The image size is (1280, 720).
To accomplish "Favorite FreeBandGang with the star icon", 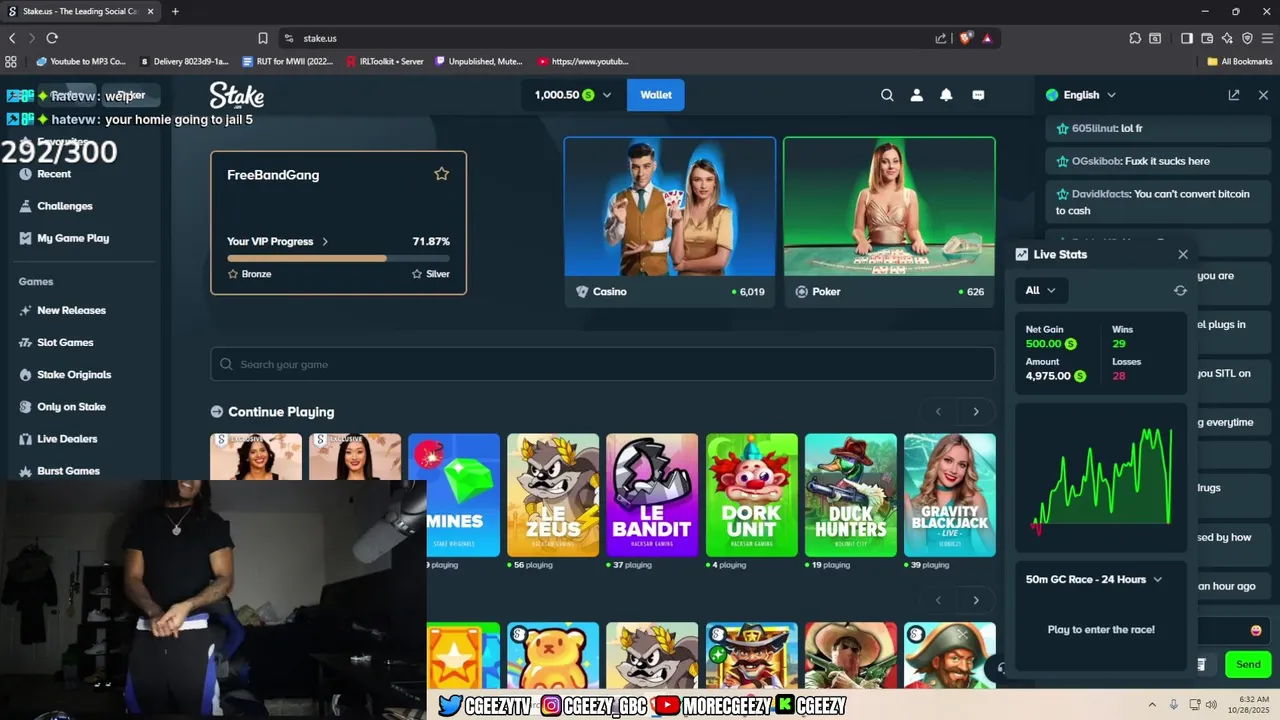I will (441, 174).
